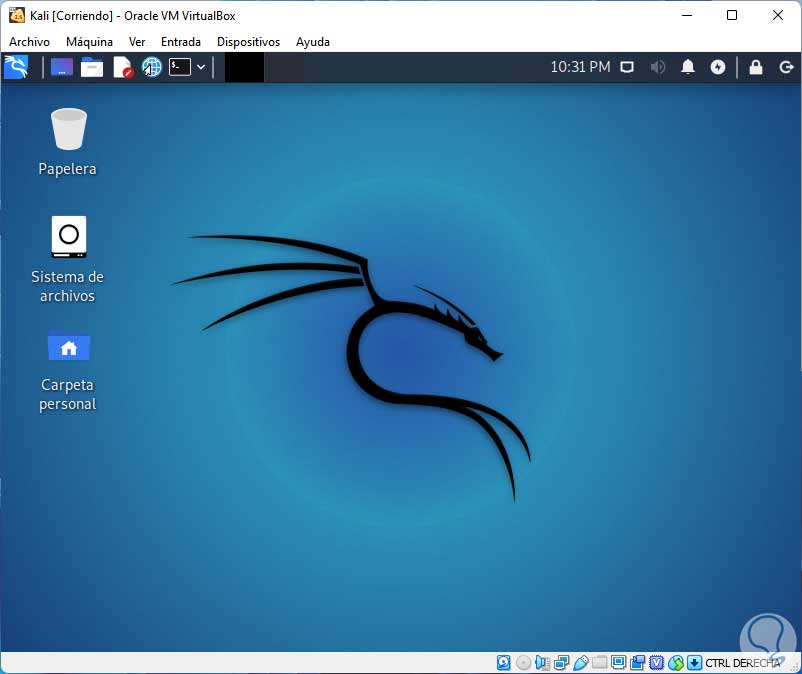Launch the text editor panel icon
The image size is (802, 674).
coord(123,67)
